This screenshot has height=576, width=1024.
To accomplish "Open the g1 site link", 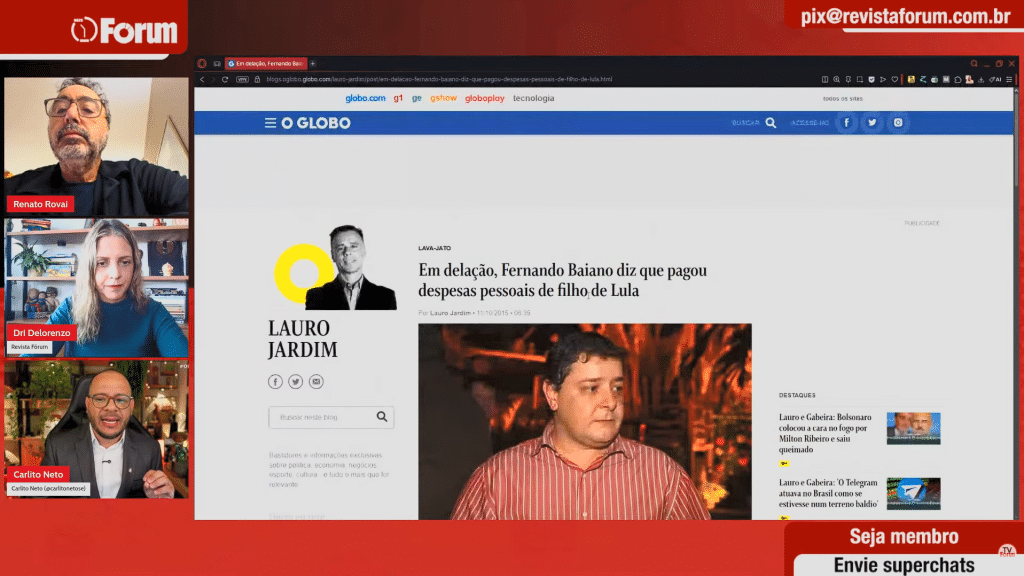I will click(x=398, y=98).
